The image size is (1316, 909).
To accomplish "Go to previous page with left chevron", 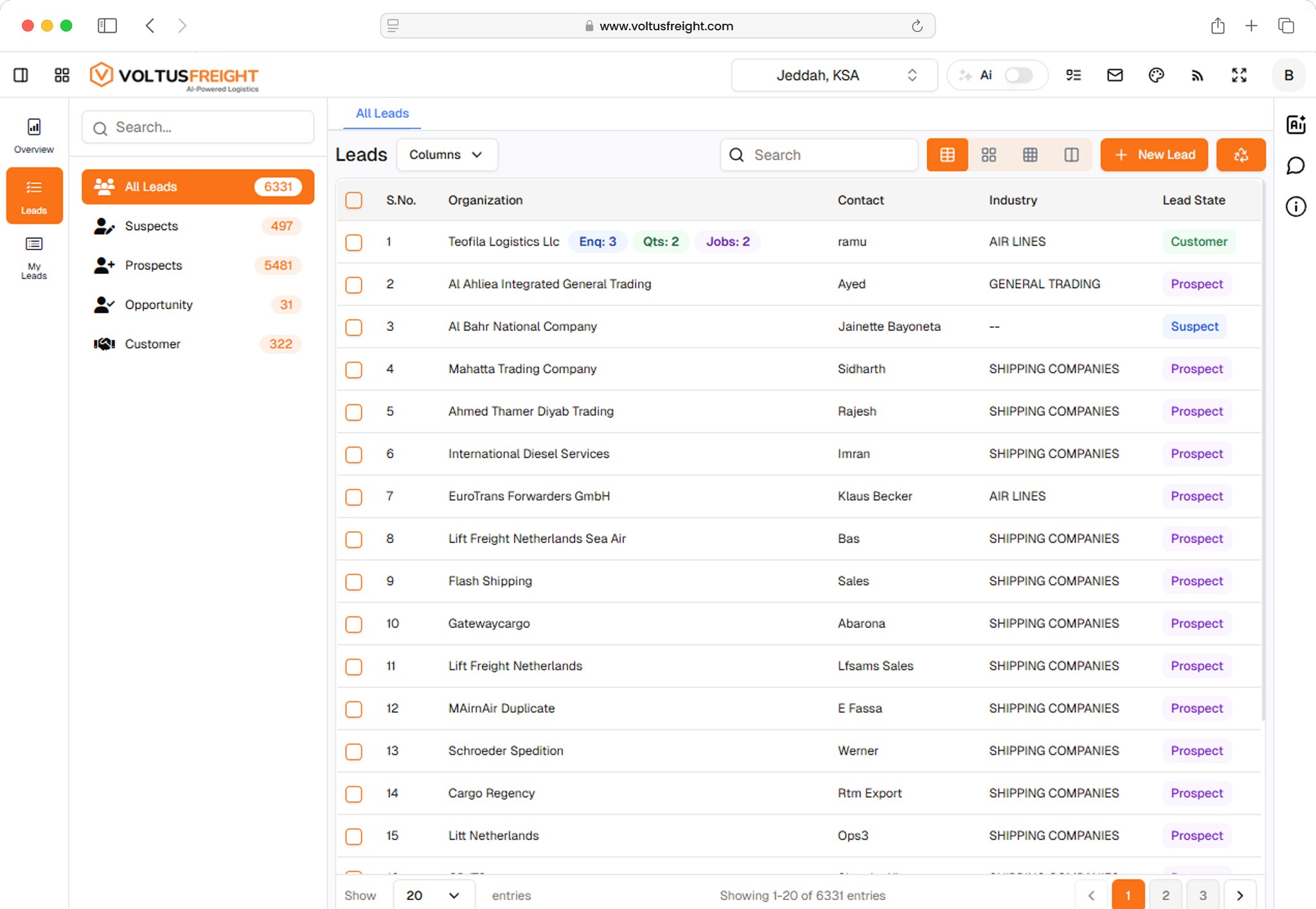I will [1091, 895].
